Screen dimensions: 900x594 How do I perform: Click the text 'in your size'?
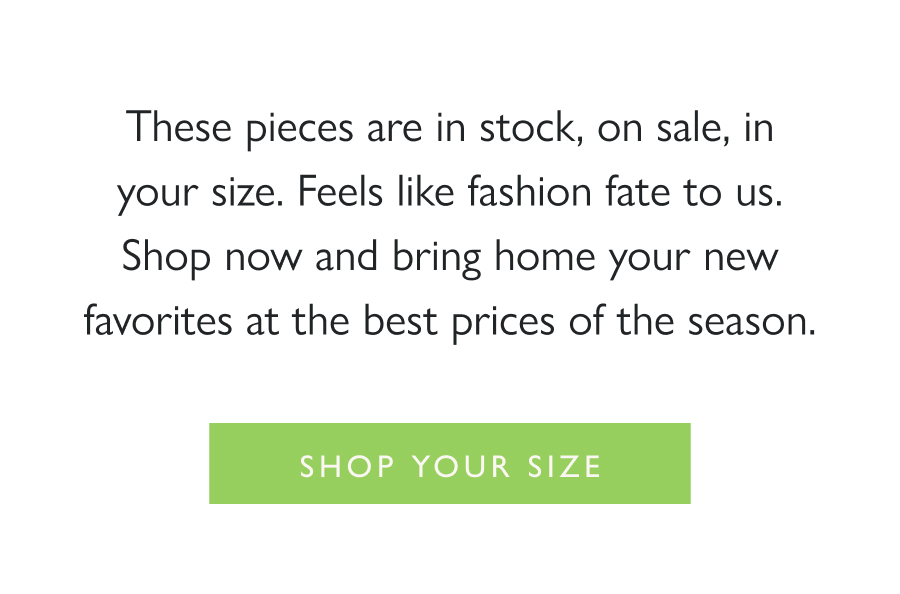(190, 190)
